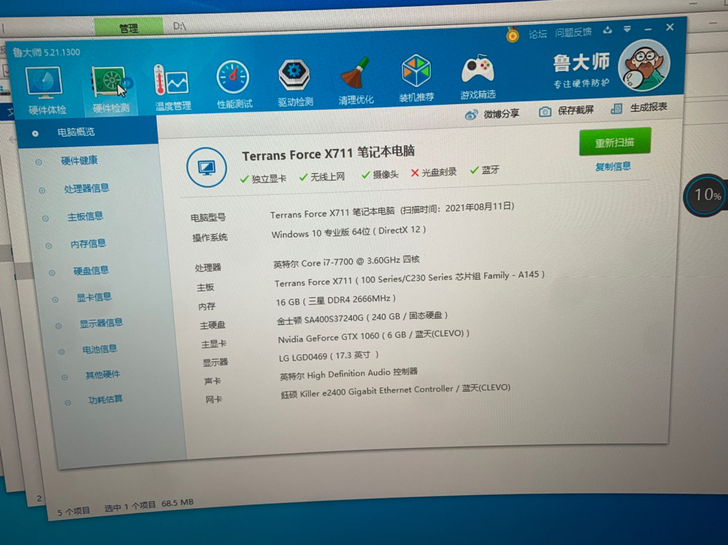This screenshot has height=545, width=728.
Task: Click the Nvidia GeForce GTX 1060 text
Action: click(374, 336)
